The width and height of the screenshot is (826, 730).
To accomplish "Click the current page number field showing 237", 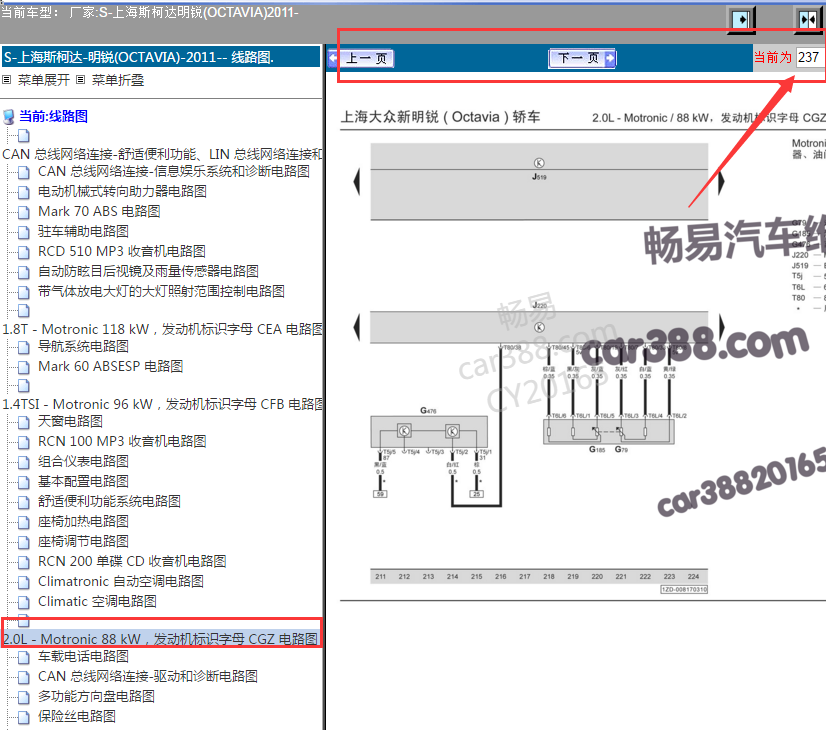I will click(x=809, y=57).
